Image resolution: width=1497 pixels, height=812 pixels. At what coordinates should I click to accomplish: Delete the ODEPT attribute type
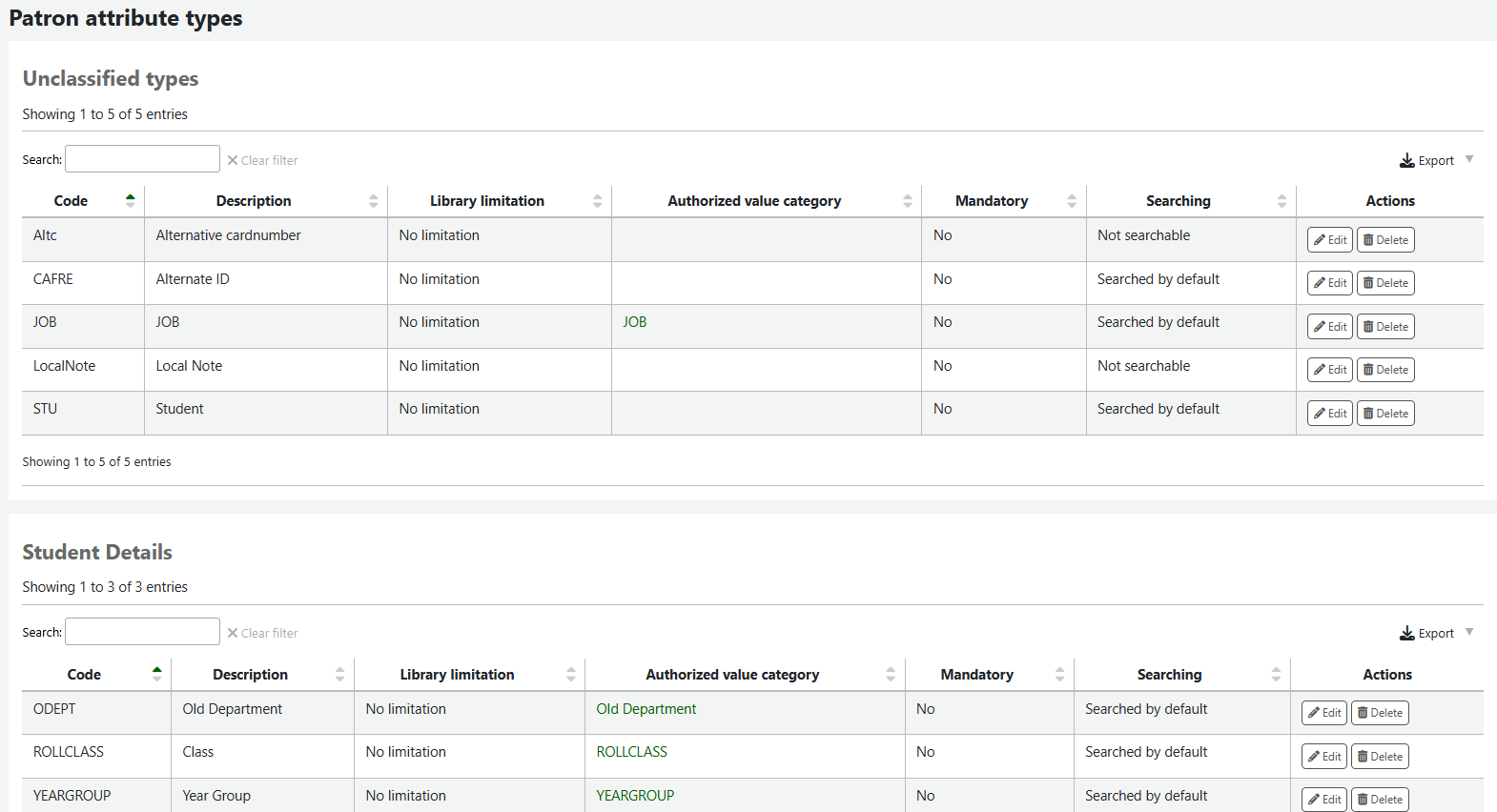coord(1379,713)
